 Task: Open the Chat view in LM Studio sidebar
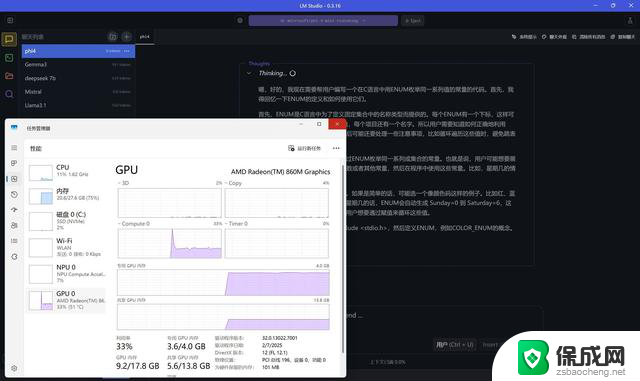click(9, 39)
